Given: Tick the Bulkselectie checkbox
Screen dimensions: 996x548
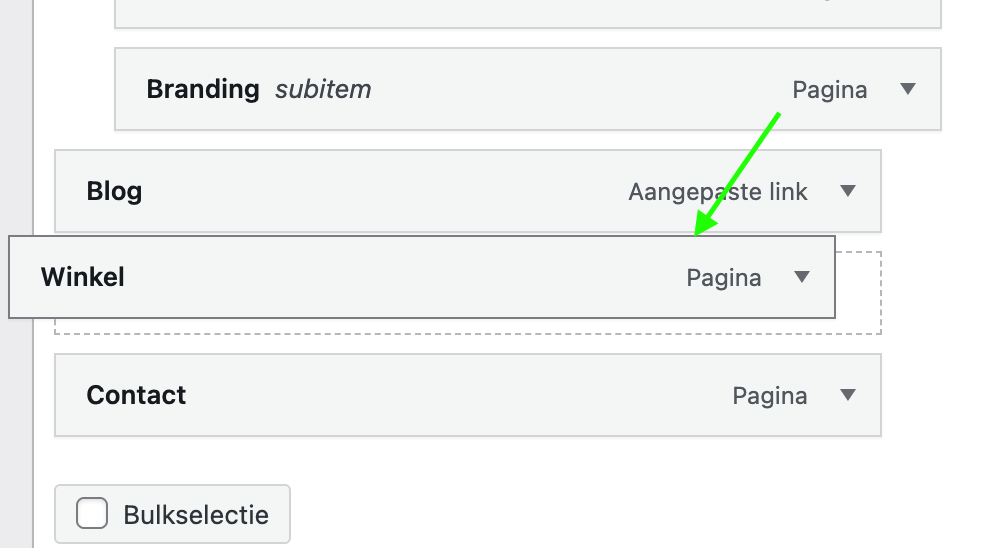Looking at the screenshot, I should 92,513.
